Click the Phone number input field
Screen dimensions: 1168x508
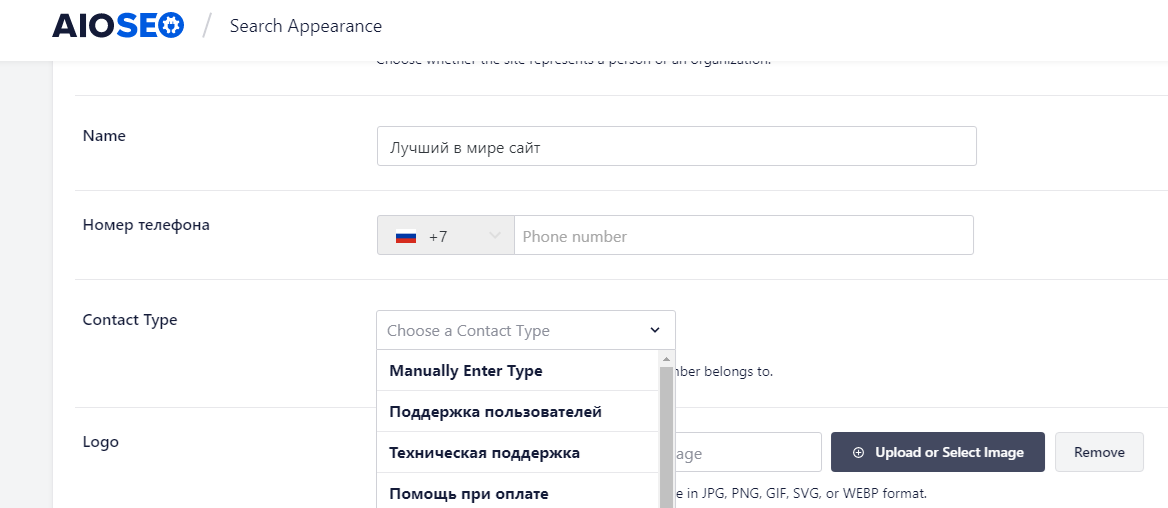point(743,235)
